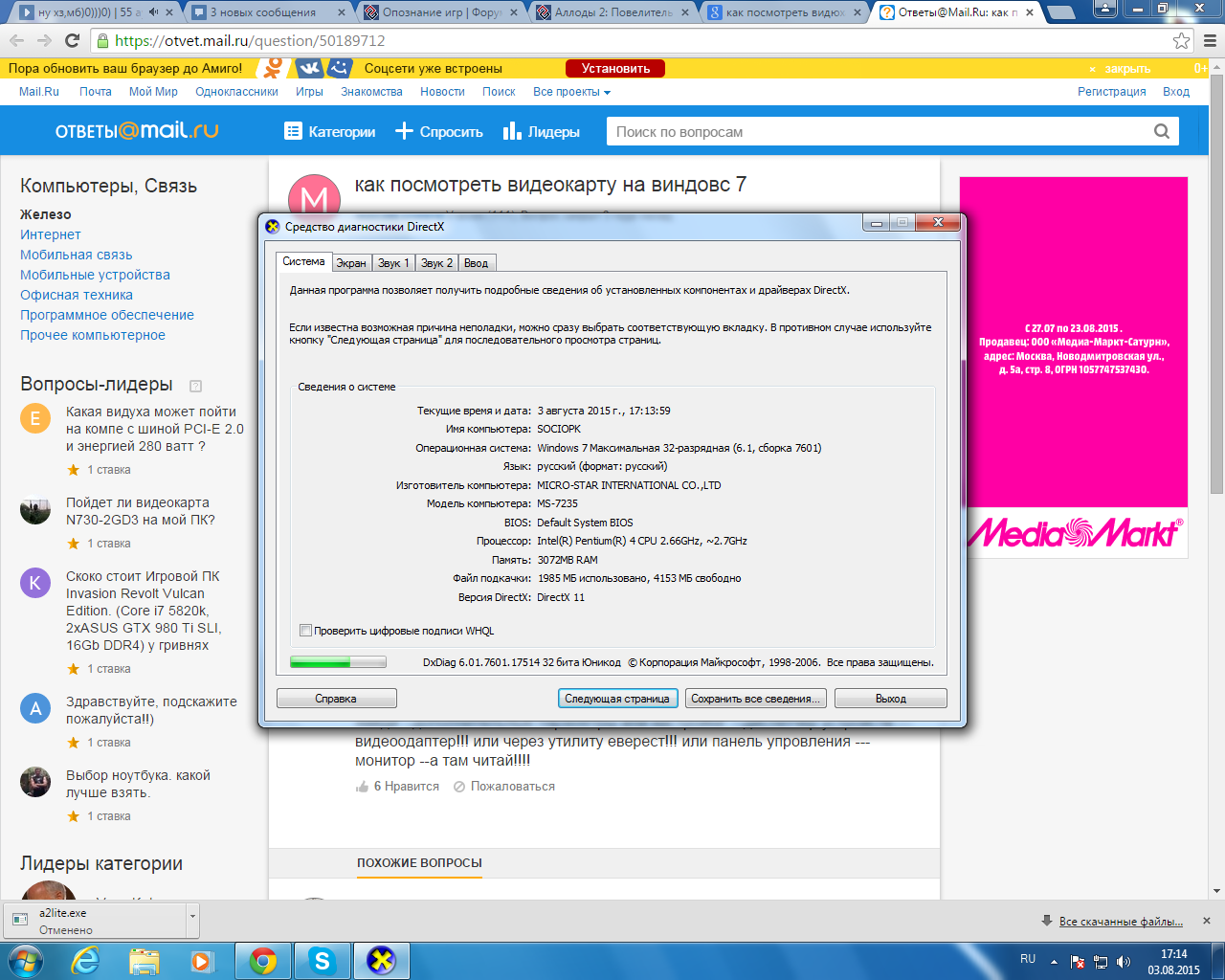Image resolution: width=1225 pixels, height=980 pixels.
Task: Click the magnifier icon in the question search
Action: coord(1162,131)
